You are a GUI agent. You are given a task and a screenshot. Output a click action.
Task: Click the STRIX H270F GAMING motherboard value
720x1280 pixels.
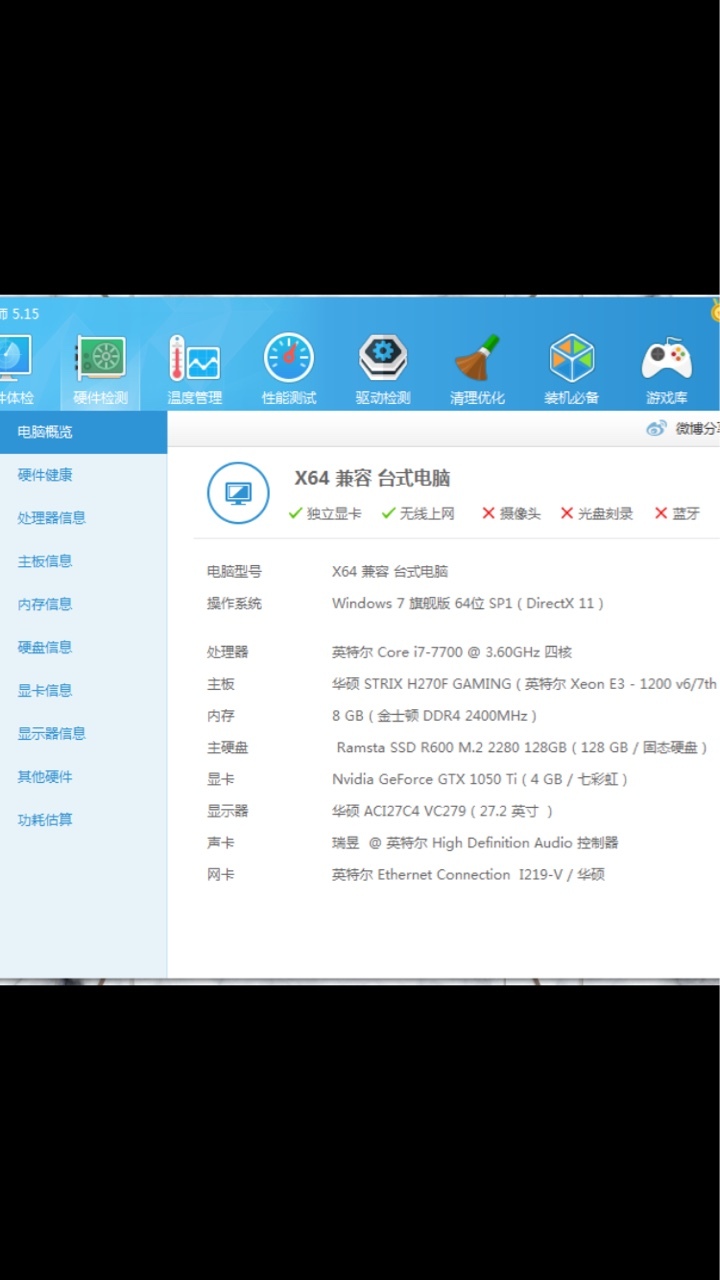pos(525,684)
